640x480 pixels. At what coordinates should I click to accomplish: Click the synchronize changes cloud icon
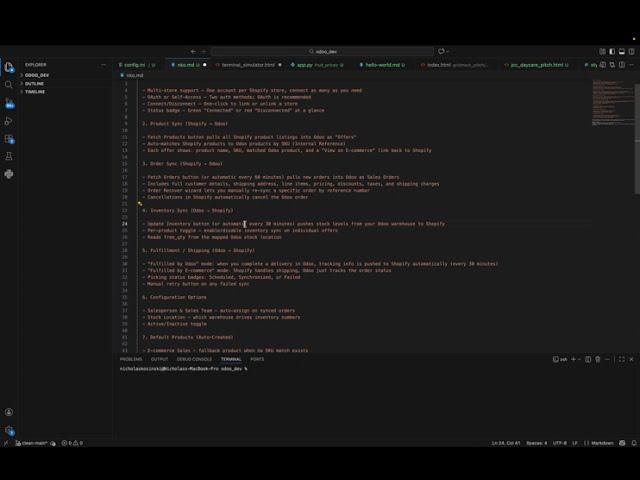53,443
